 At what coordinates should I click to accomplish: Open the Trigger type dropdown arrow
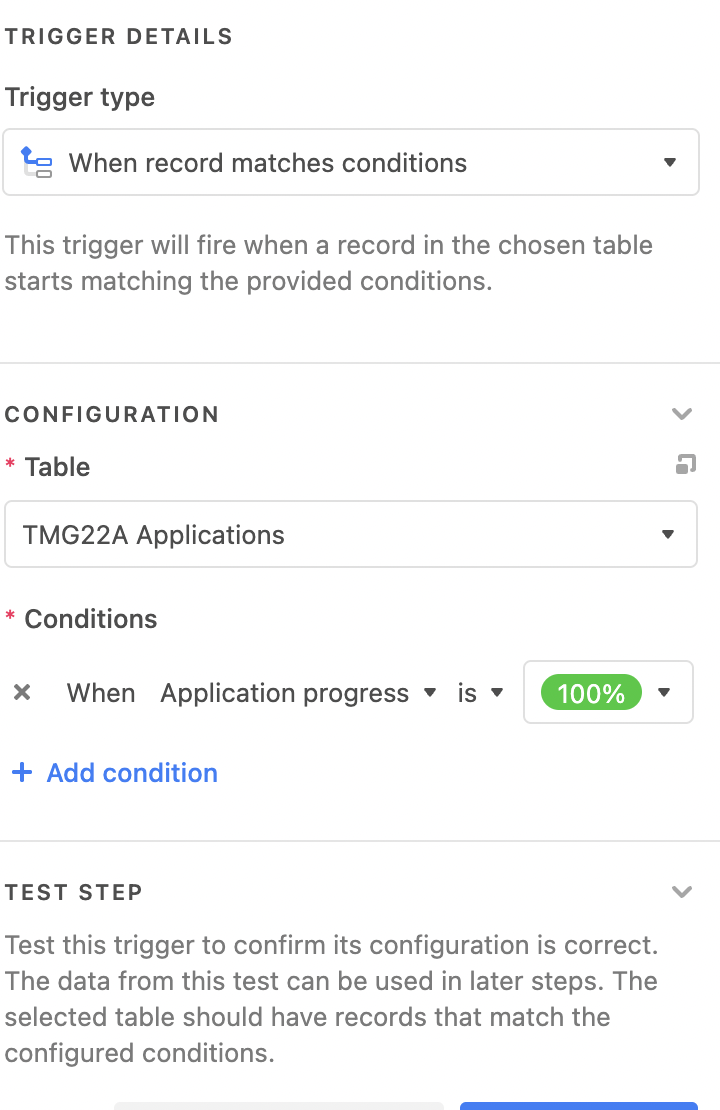coord(669,162)
